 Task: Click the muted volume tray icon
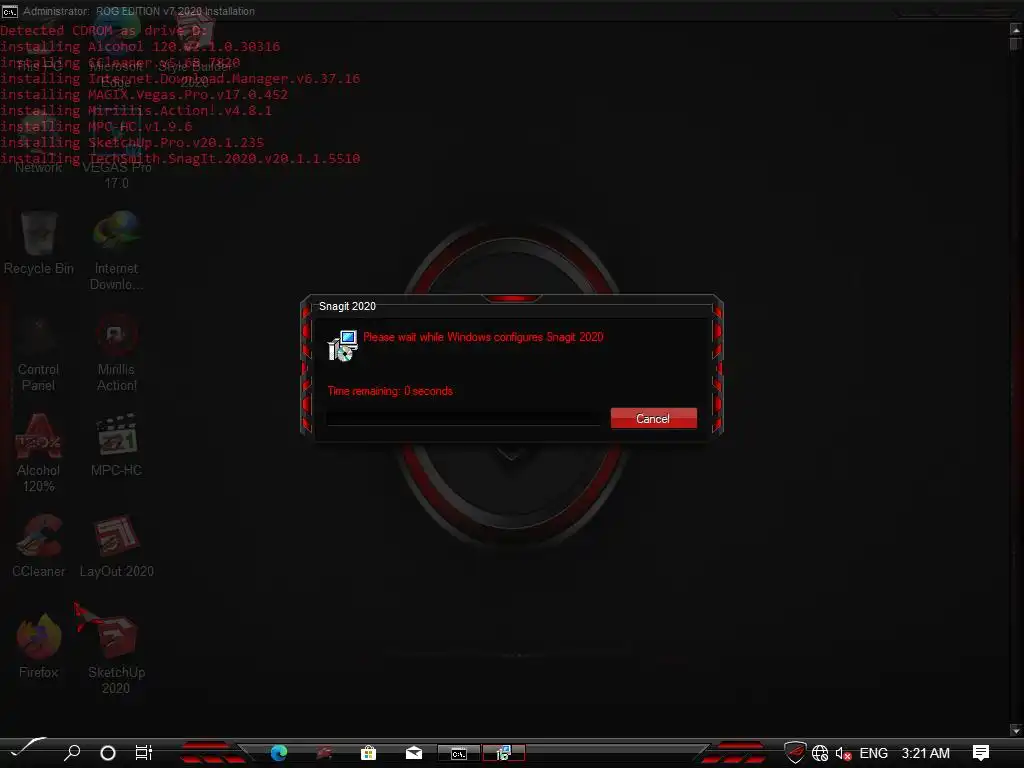click(x=843, y=754)
